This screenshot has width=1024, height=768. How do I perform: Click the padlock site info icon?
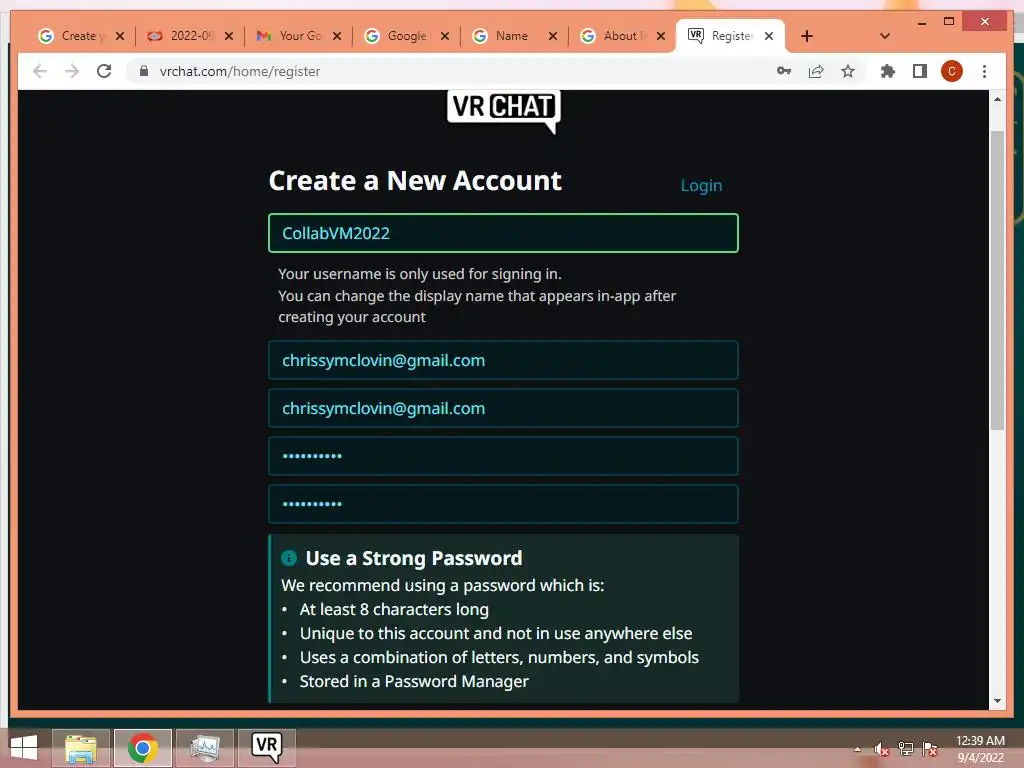[144, 71]
